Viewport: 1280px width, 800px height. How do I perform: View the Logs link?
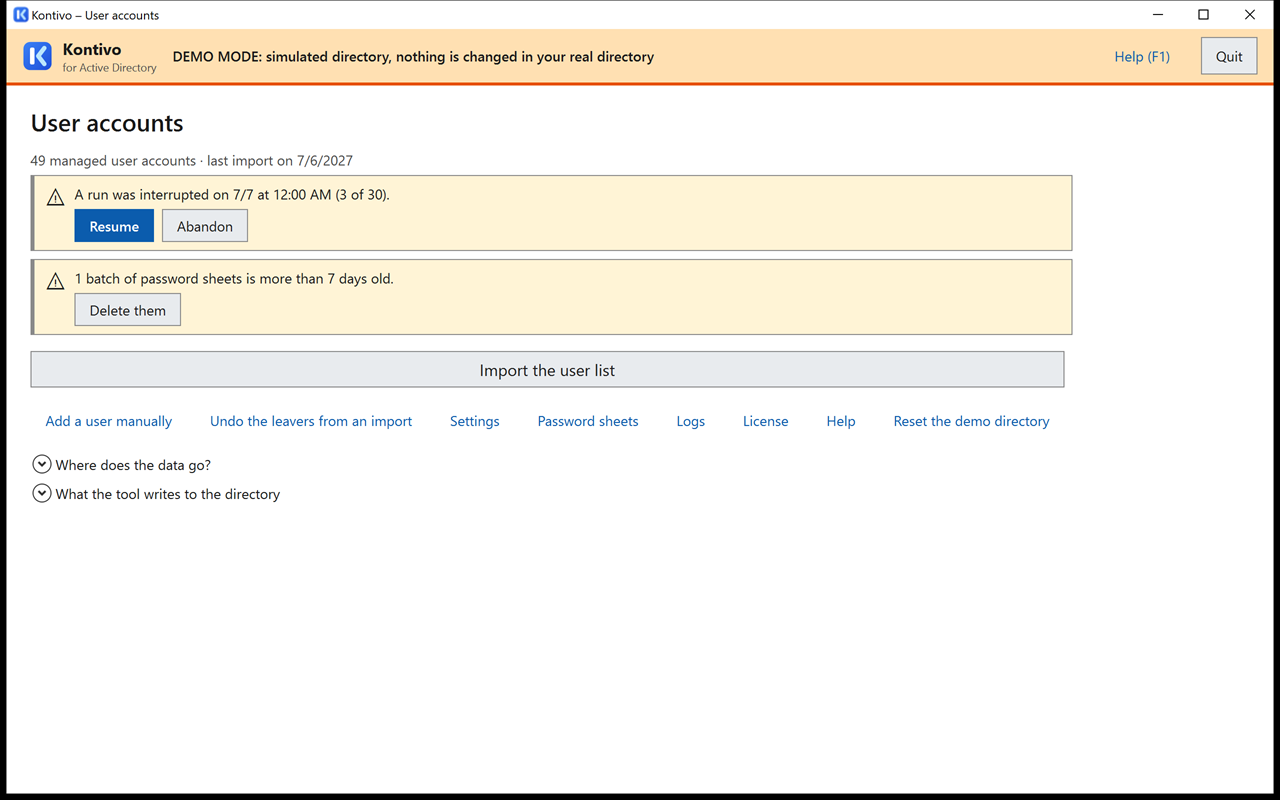tap(691, 421)
